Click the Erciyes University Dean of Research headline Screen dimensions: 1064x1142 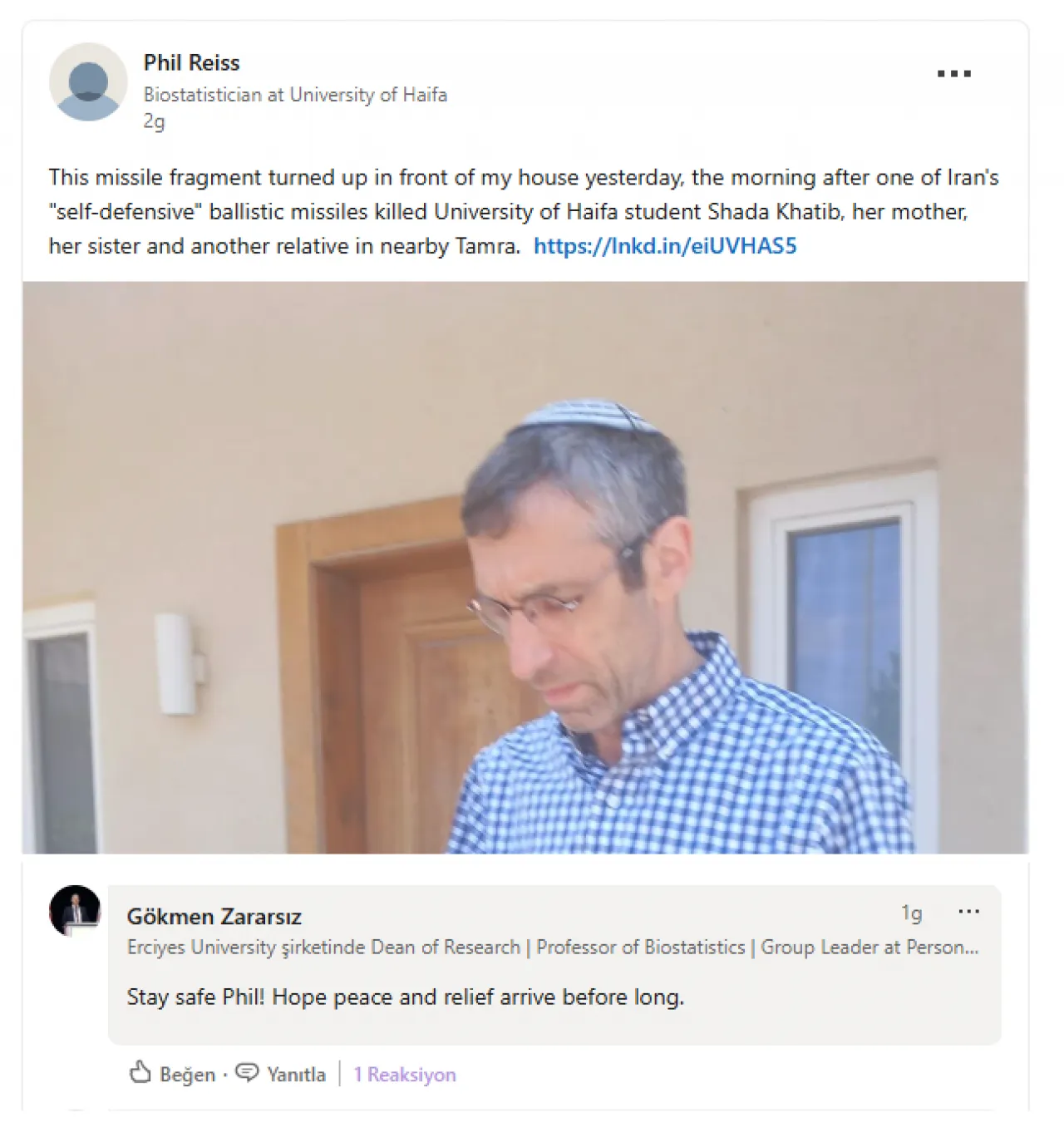tap(553, 948)
